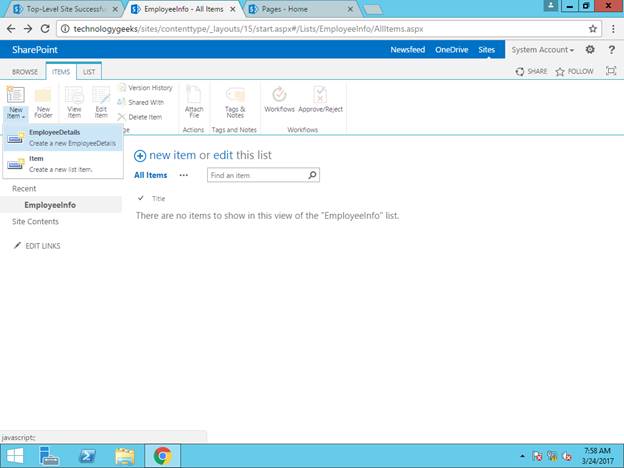Switch to the LIST ribbon tab
This screenshot has width=624, height=468.
click(89, 72)
